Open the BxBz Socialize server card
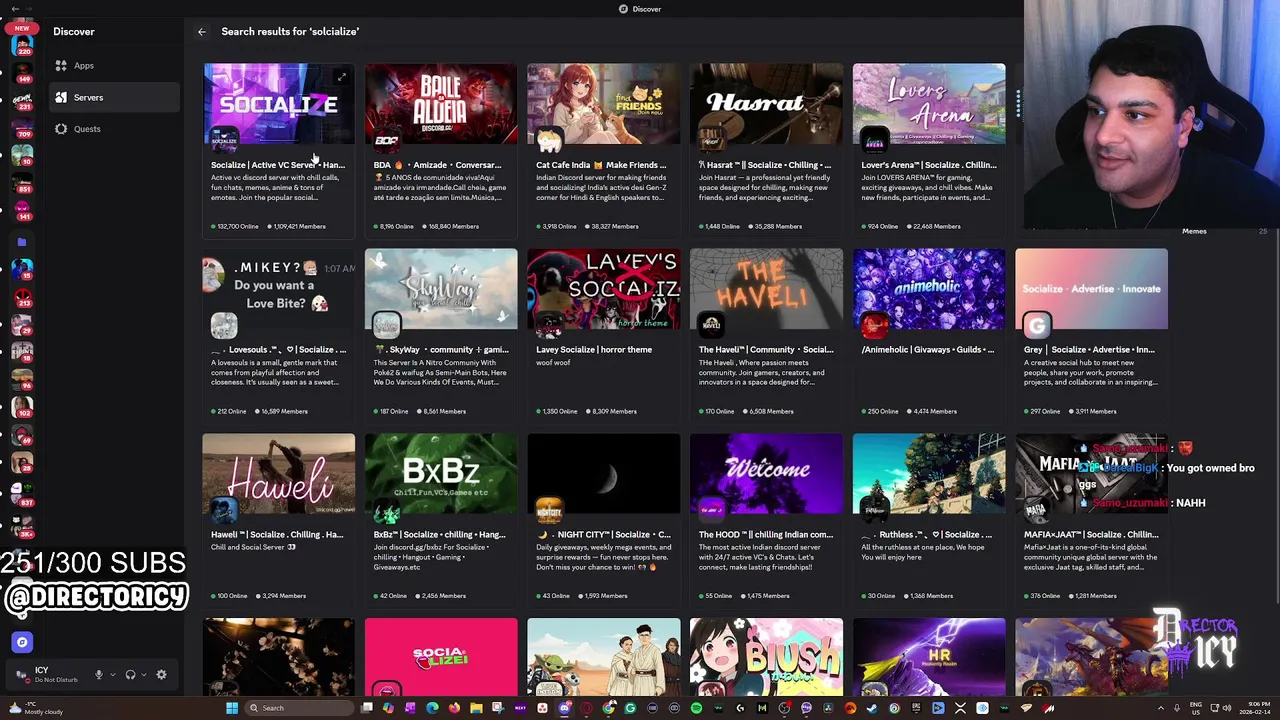The height and width of the screenshot is (720, 1280). point(441,519)
